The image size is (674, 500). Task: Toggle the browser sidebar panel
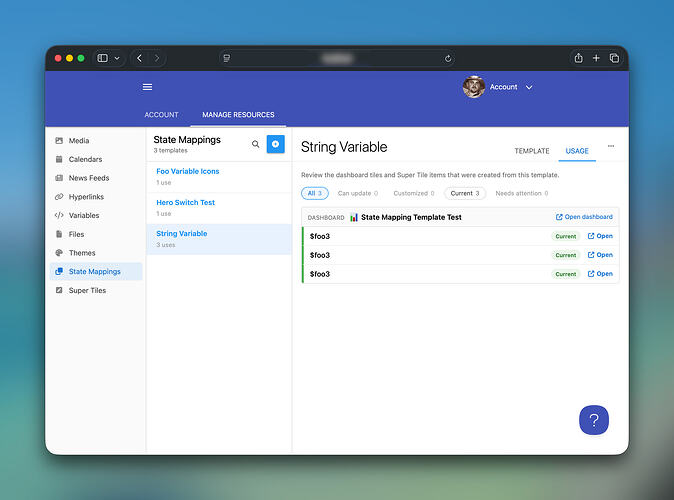(x=102, y=58)
